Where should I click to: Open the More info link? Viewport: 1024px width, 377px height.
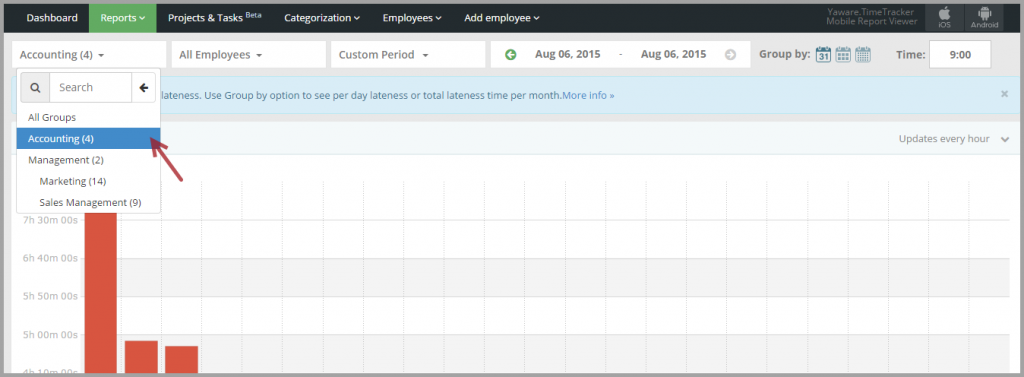(x=588, y=95)
